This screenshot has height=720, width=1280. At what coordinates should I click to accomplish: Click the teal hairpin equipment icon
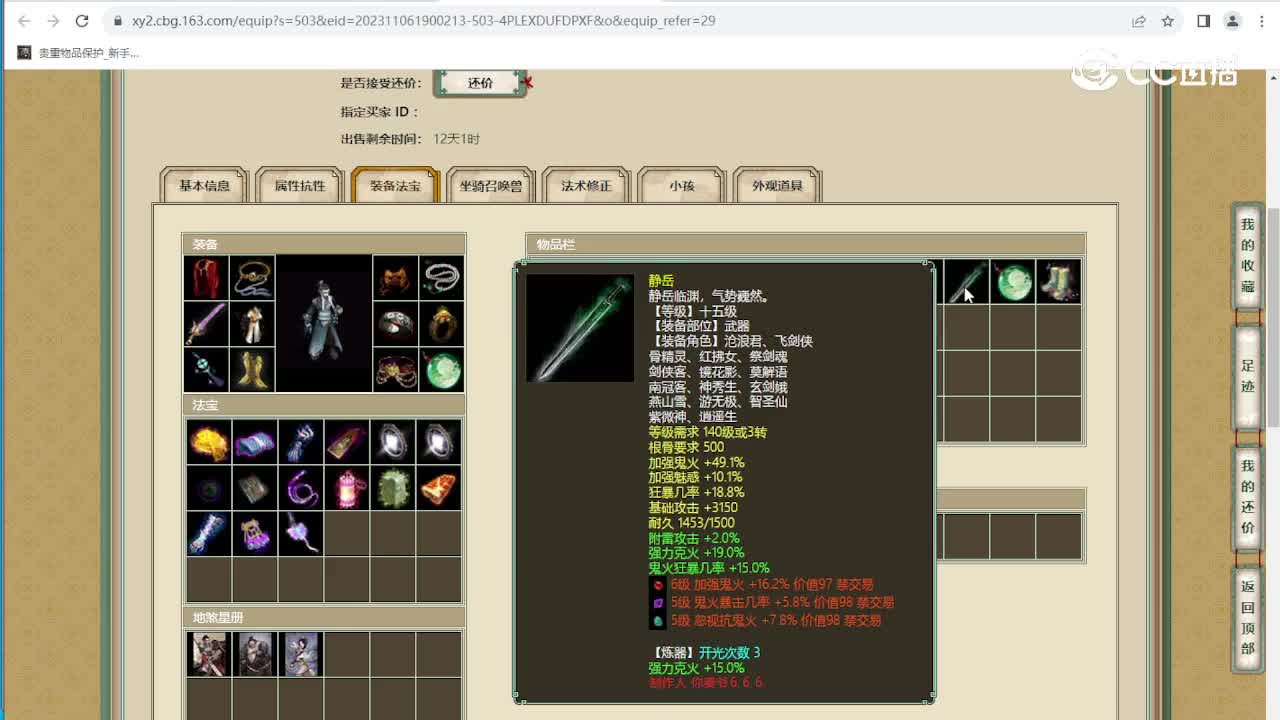[x=206, y=370]
